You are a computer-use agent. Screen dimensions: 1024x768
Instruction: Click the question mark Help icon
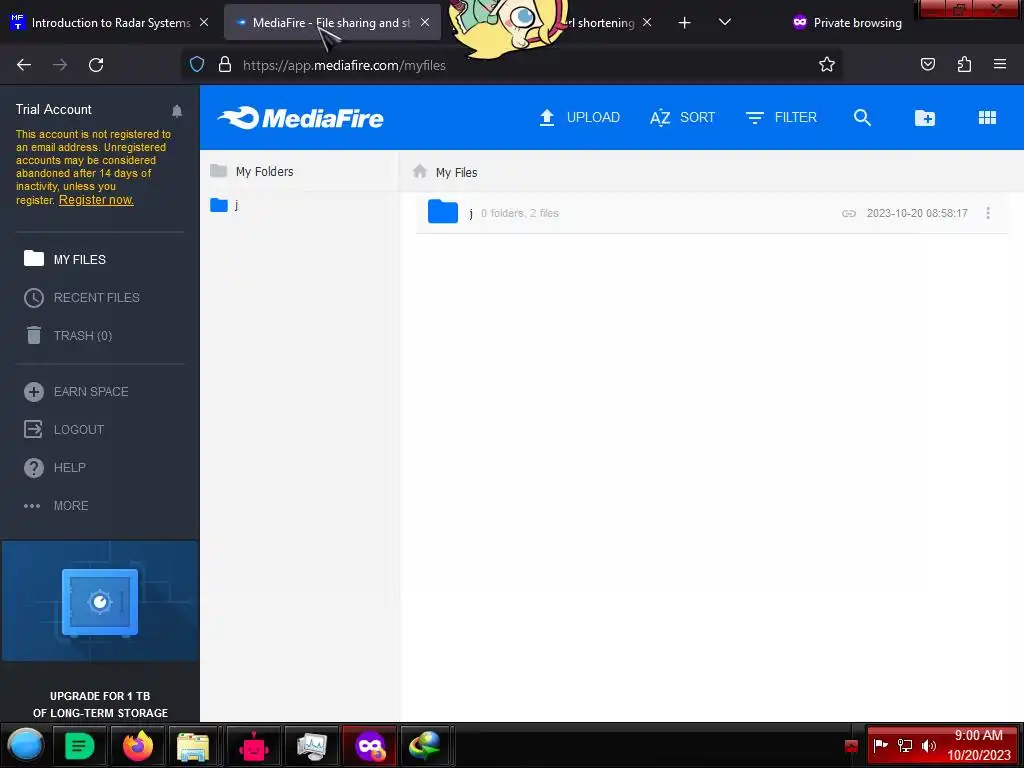(x=34, y=468)
